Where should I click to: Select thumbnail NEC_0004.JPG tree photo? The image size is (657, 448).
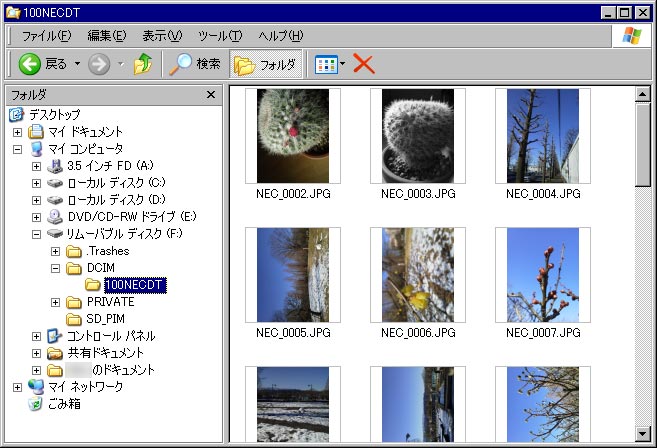point(543,136)
